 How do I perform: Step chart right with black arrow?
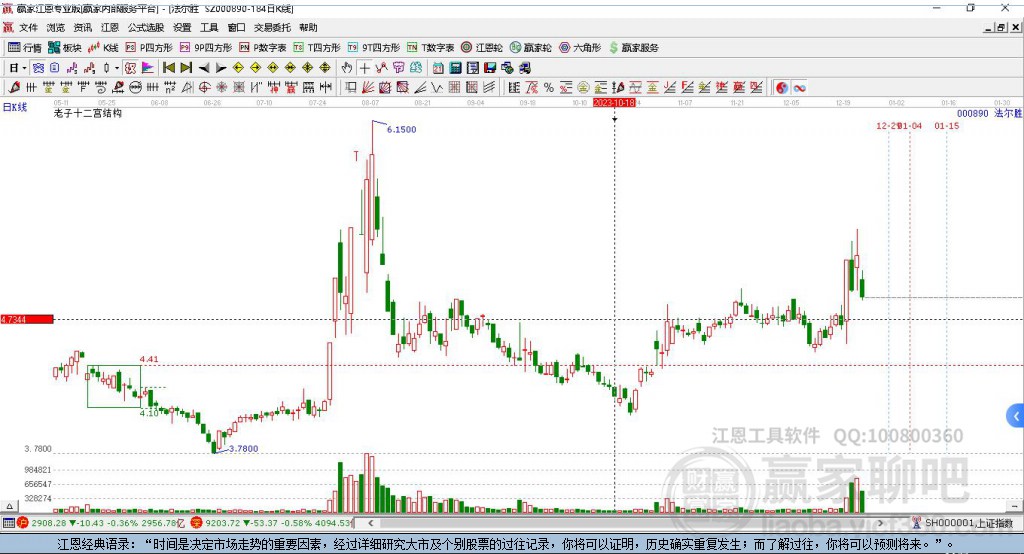point(221,68)
